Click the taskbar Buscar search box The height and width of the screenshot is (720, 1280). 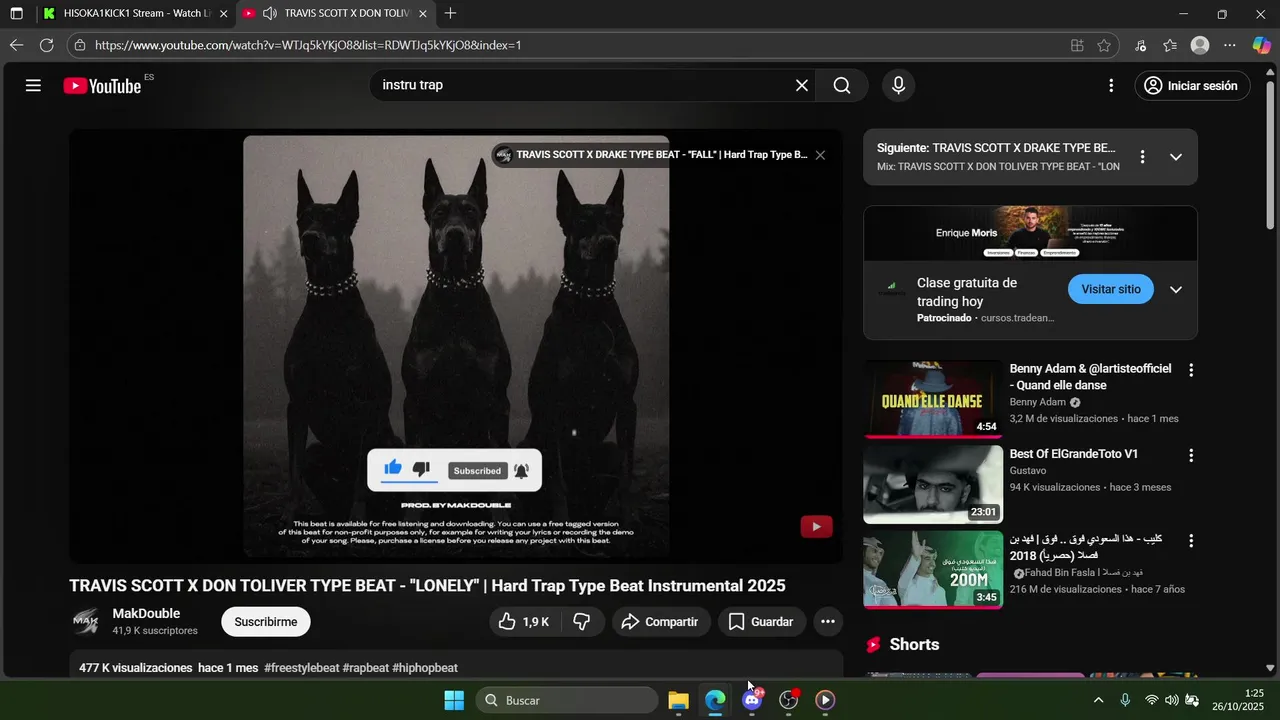coord(566,700)
